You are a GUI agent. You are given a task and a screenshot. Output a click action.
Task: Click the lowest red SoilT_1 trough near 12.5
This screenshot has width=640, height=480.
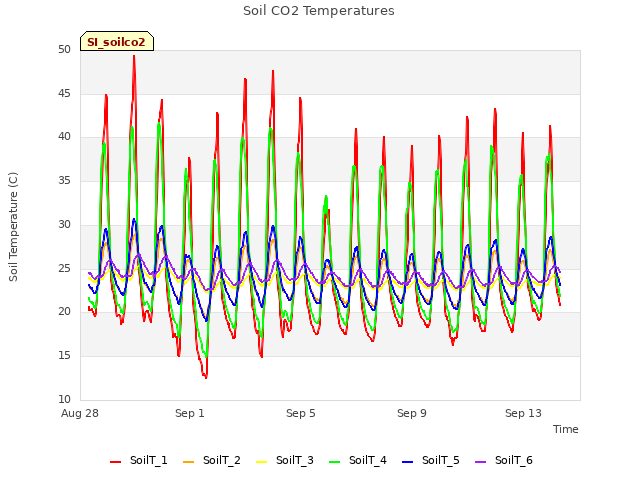click(206, 377)
